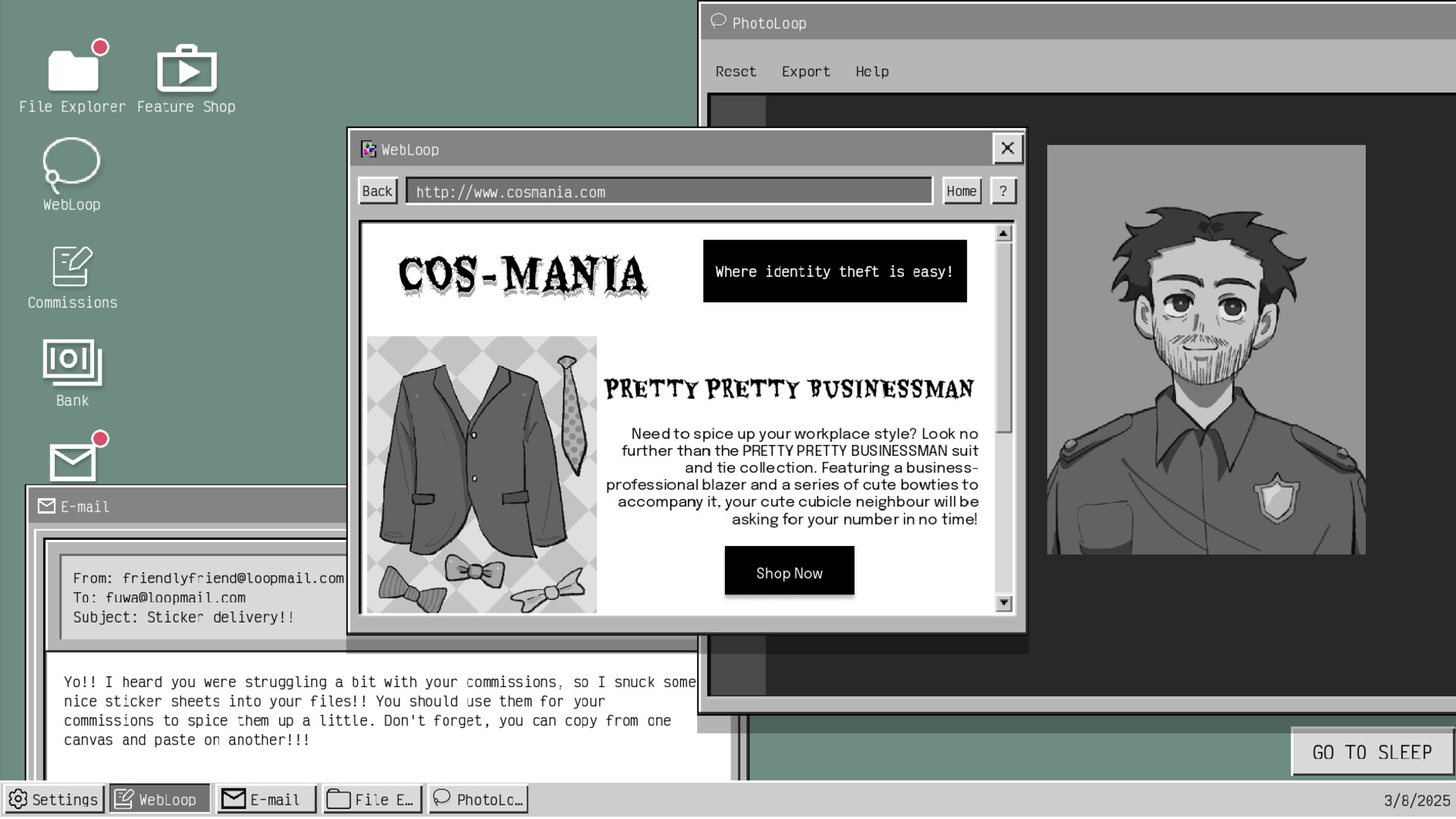This screenshot has height=819, width=1456.
Task: Open the Reset menu in PhotoLoop
Action: click(735, 71)
